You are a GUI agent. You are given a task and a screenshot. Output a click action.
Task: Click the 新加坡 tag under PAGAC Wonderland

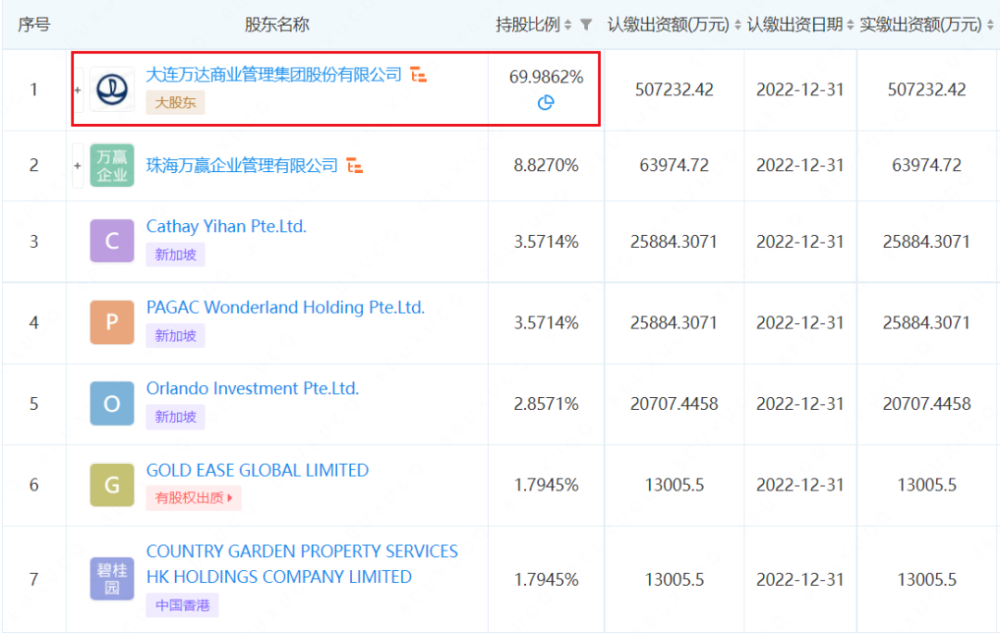[x=175, y=335]
